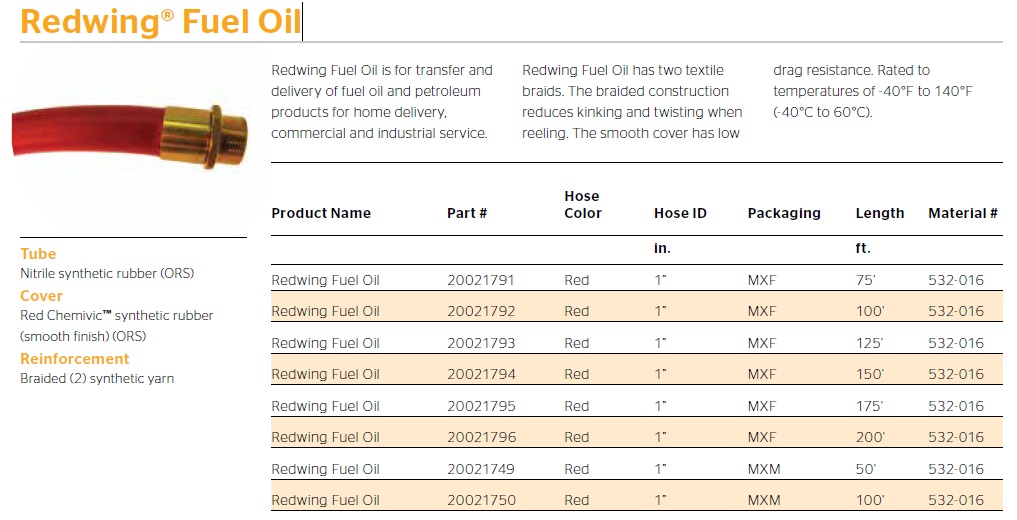Click the Hose Color column header
1017x520 pixels.
click(583, 205)
